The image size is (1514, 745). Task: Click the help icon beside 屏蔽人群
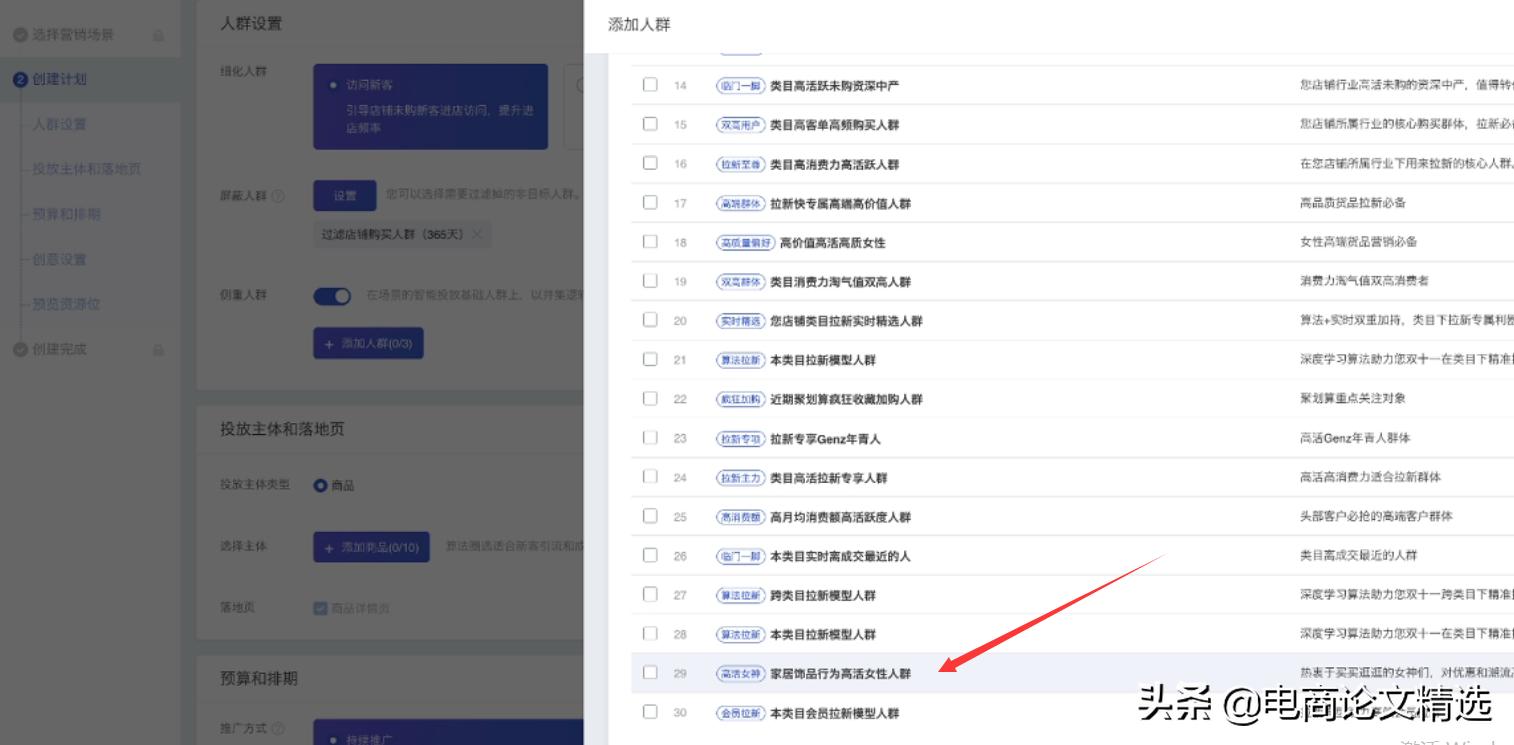pos(278,194)
